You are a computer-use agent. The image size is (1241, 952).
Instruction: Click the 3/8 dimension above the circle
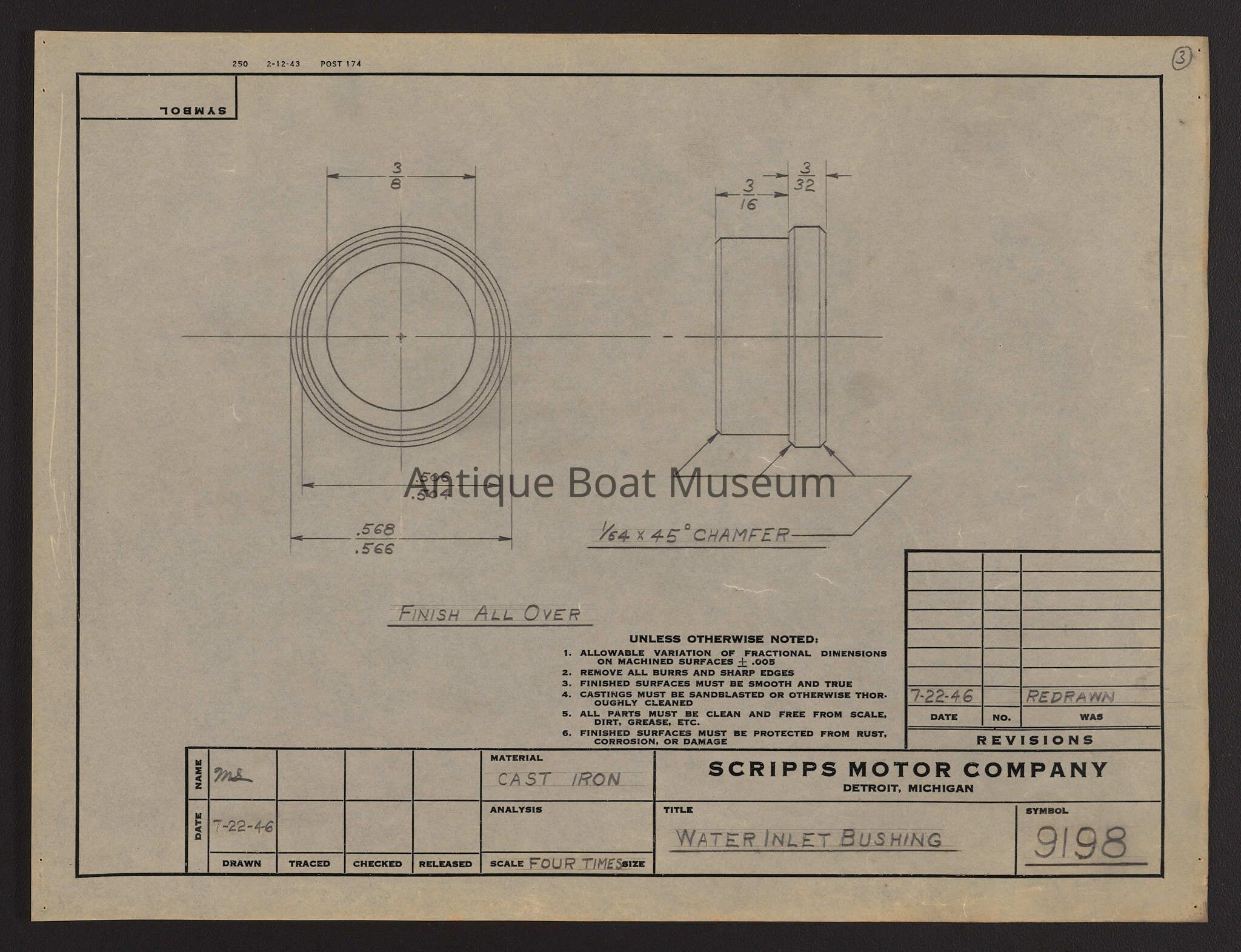(x=396, y=175)
